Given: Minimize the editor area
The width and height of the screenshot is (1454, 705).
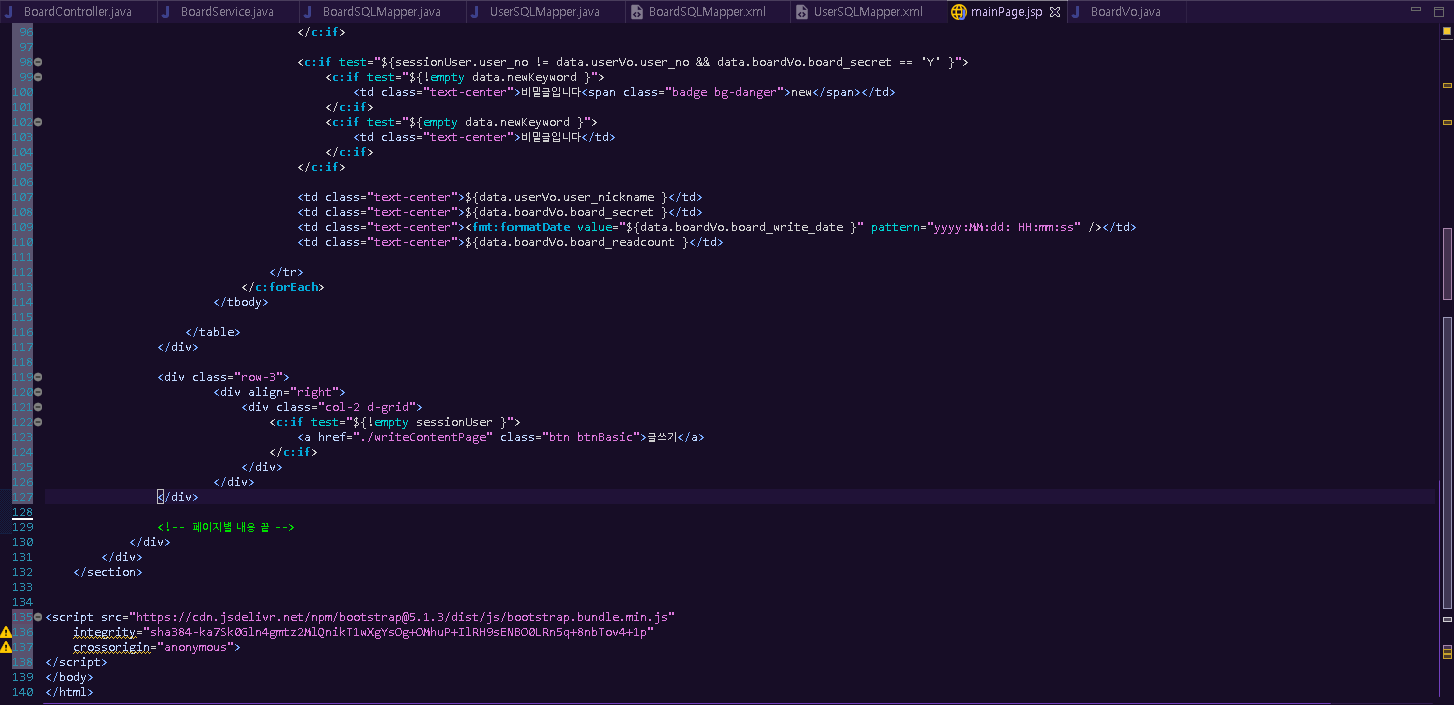Looking at the screenshot, I should [x=1414, y=9].
